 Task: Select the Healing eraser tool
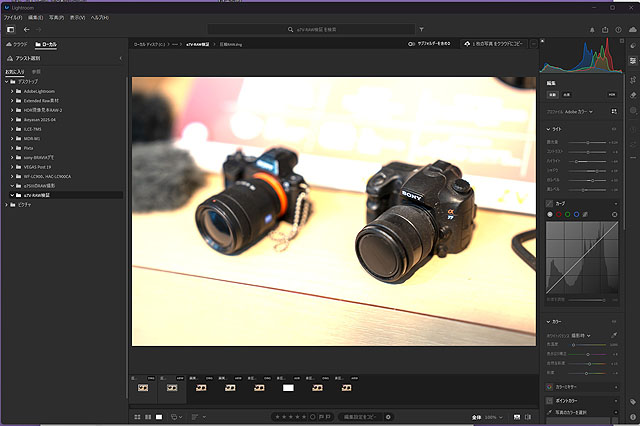(633, 95)
